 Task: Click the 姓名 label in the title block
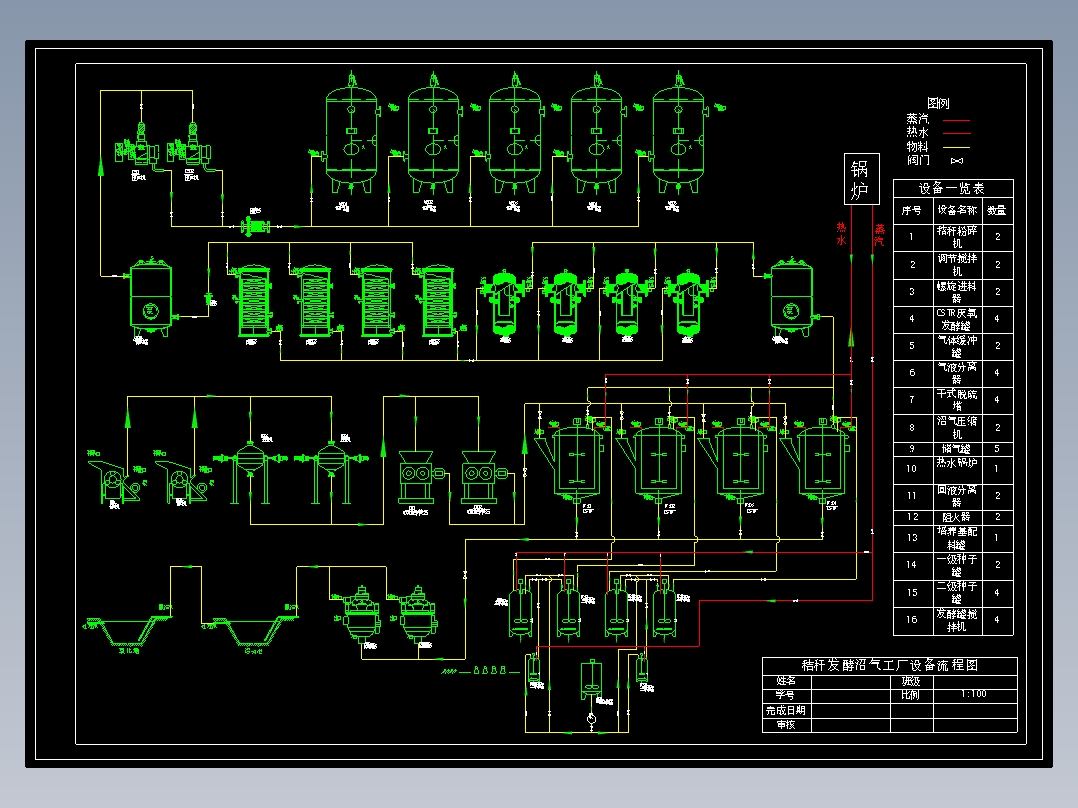coord(786,681)
